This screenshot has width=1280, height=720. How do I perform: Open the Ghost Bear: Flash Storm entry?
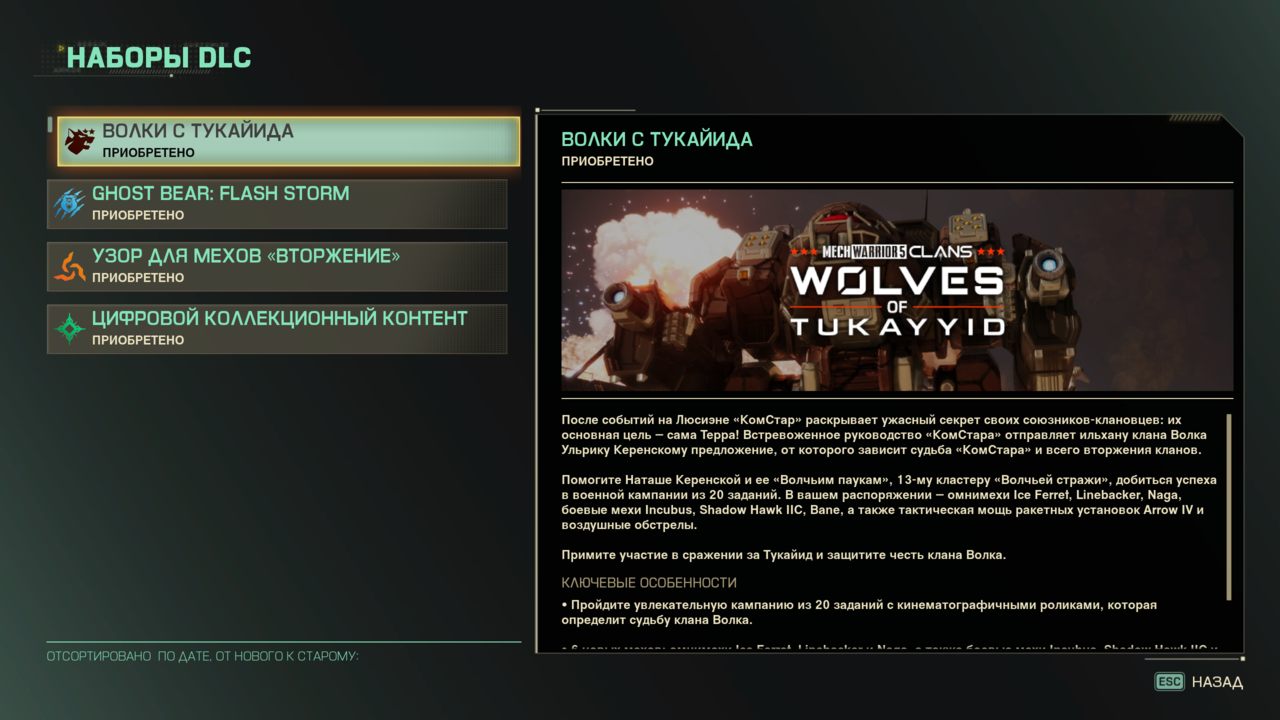point(277,204)
